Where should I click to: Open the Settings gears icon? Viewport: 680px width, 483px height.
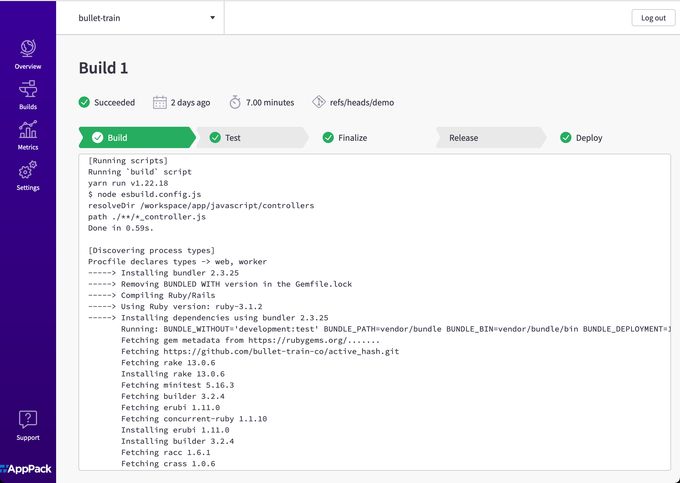tap(28, 171)
